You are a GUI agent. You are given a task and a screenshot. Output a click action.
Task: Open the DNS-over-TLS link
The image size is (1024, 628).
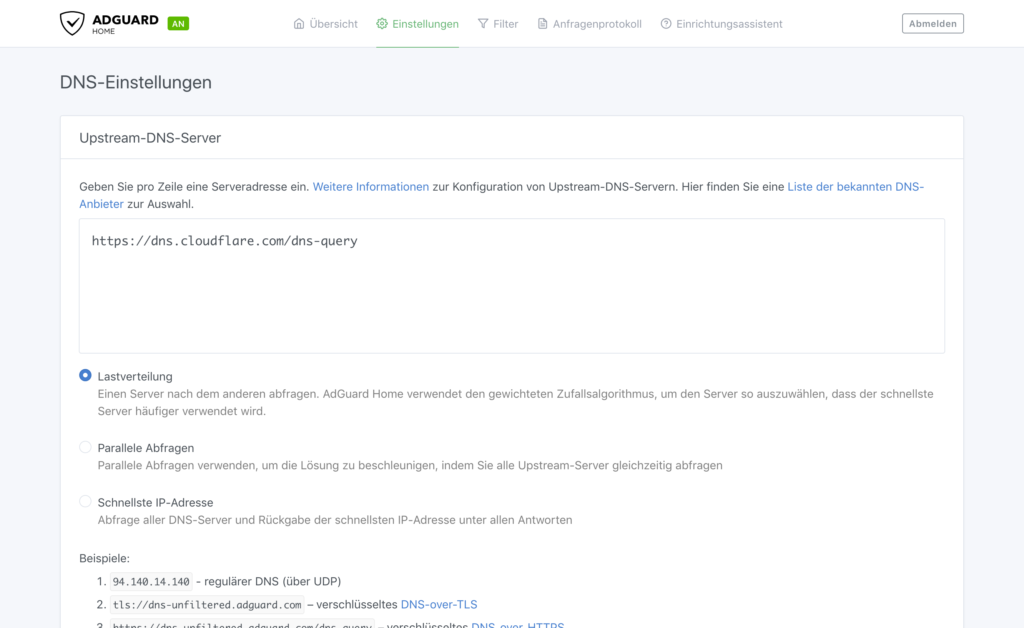pos(439,604)
